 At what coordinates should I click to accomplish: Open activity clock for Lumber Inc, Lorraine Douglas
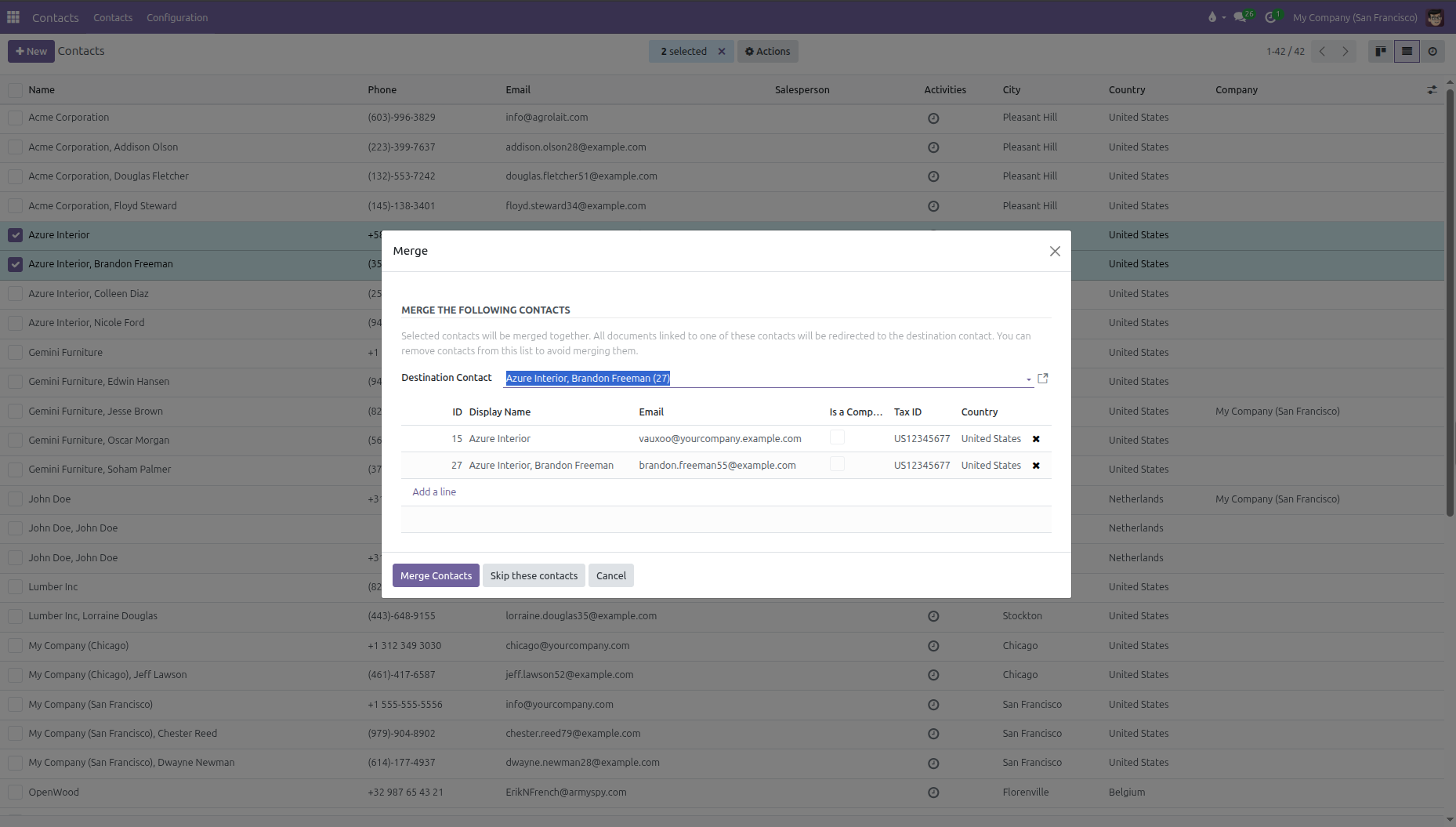point(933,616)
